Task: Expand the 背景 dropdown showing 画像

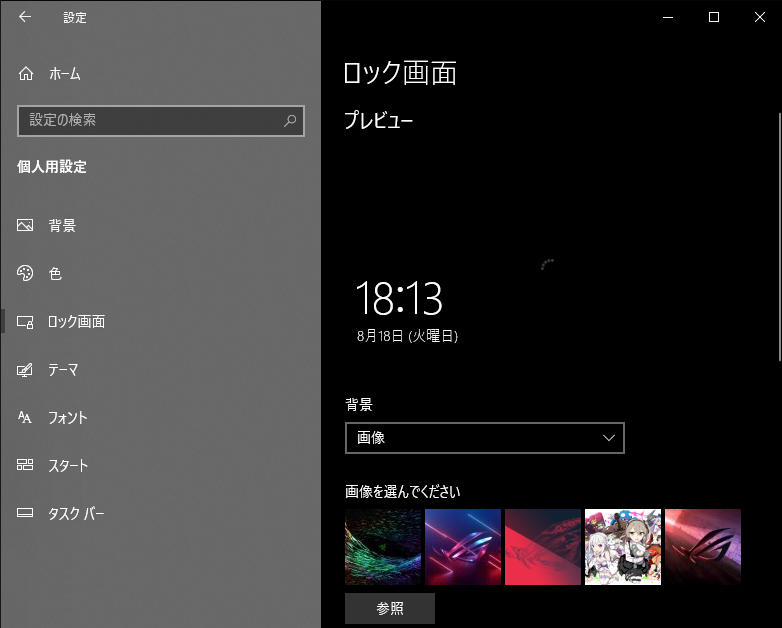Action: pyautogui.click(x=485, y=438)
